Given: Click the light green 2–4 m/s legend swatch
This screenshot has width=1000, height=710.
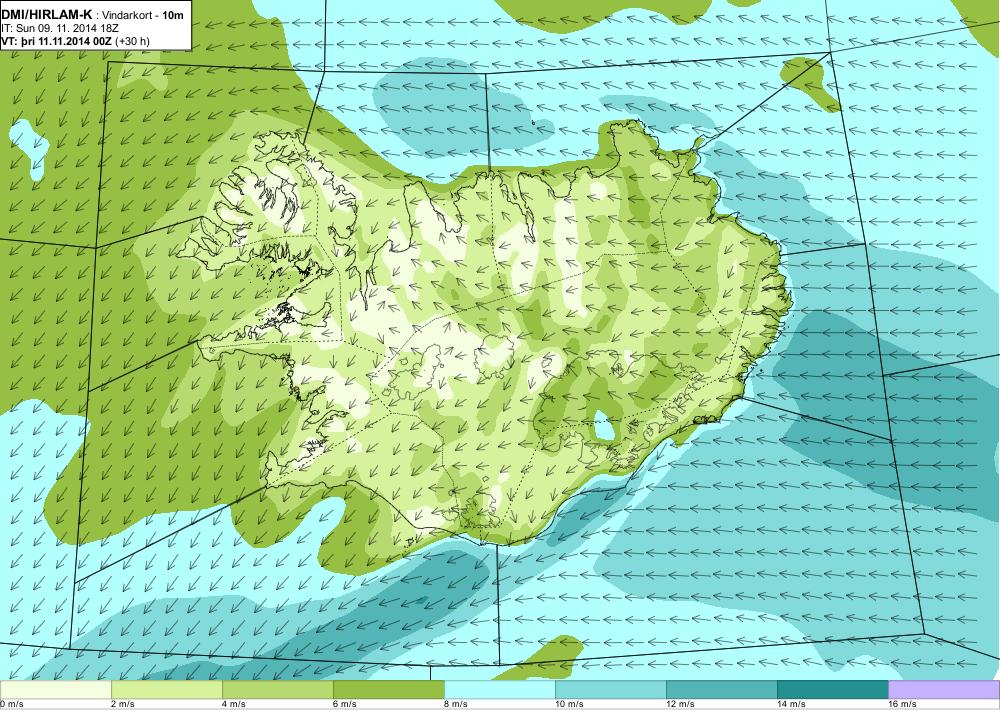Looking at the screenshot, I should point(166,690).
